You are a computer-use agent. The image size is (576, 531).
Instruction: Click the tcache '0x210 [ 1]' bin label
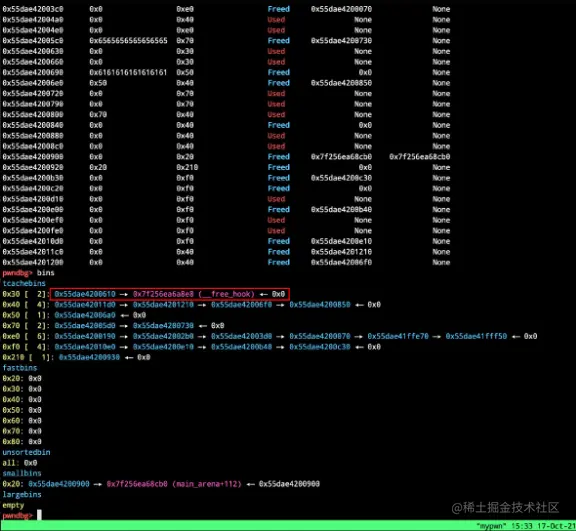click(x=28, y=357)
